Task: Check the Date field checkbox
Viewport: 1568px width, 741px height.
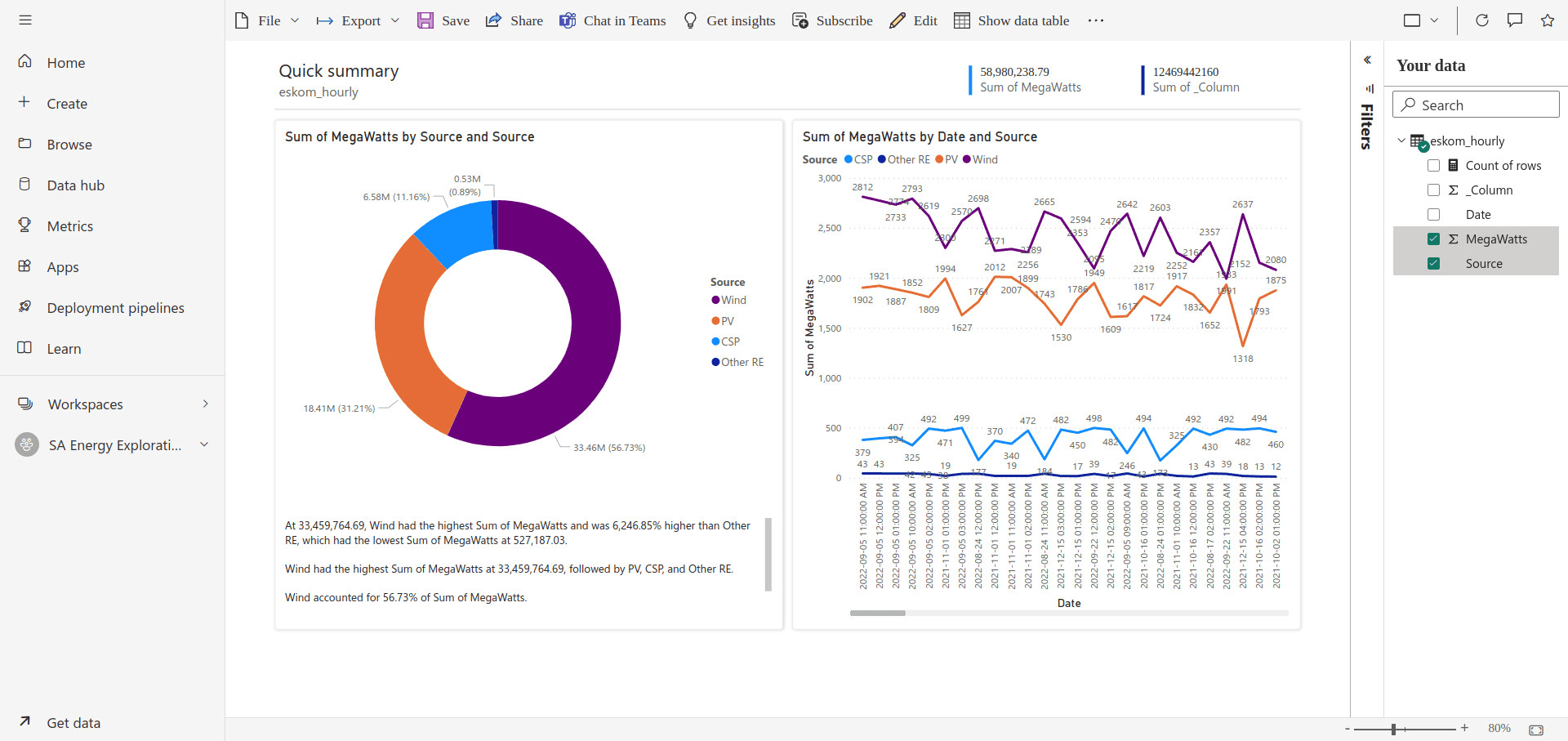Action: click(1433, 215)
